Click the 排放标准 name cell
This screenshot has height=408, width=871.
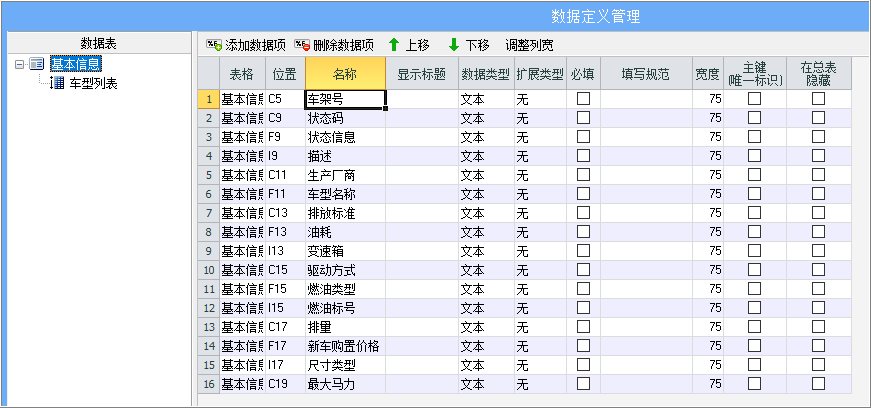346,213
